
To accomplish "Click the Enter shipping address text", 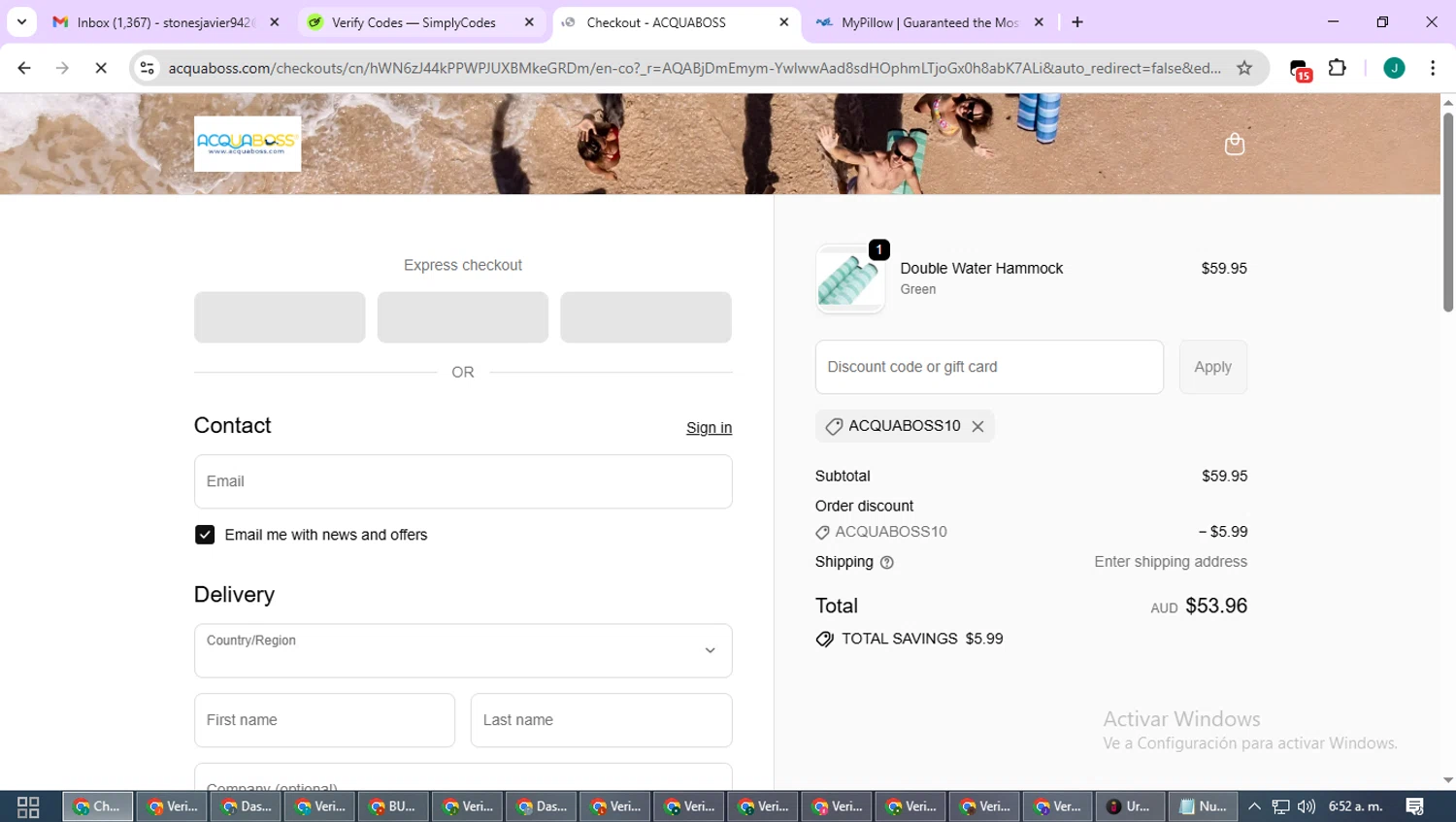I will 1171,562.
